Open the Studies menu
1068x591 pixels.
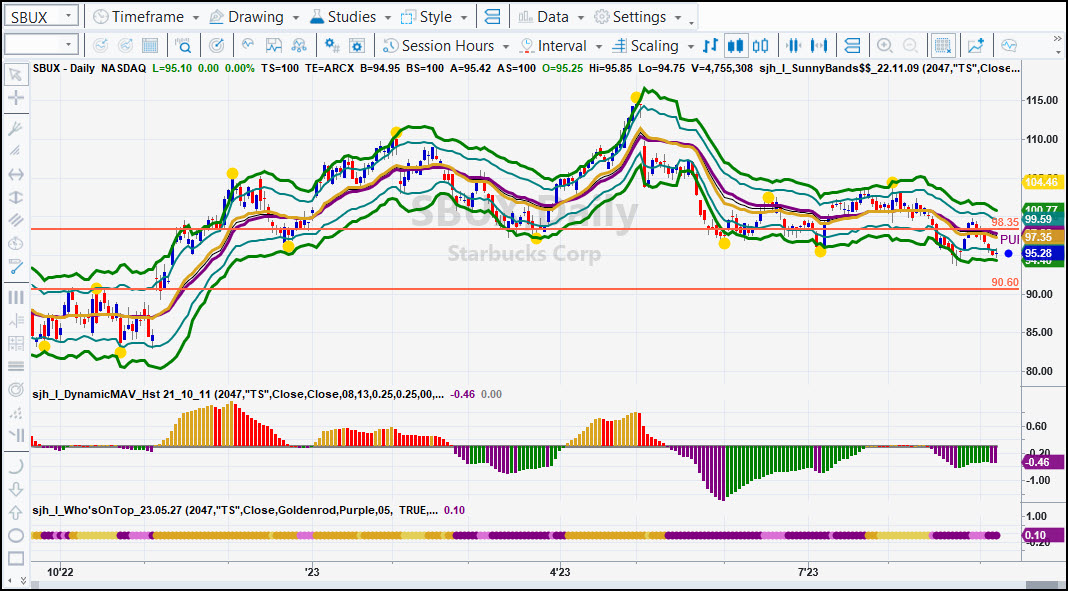(351, 17)
